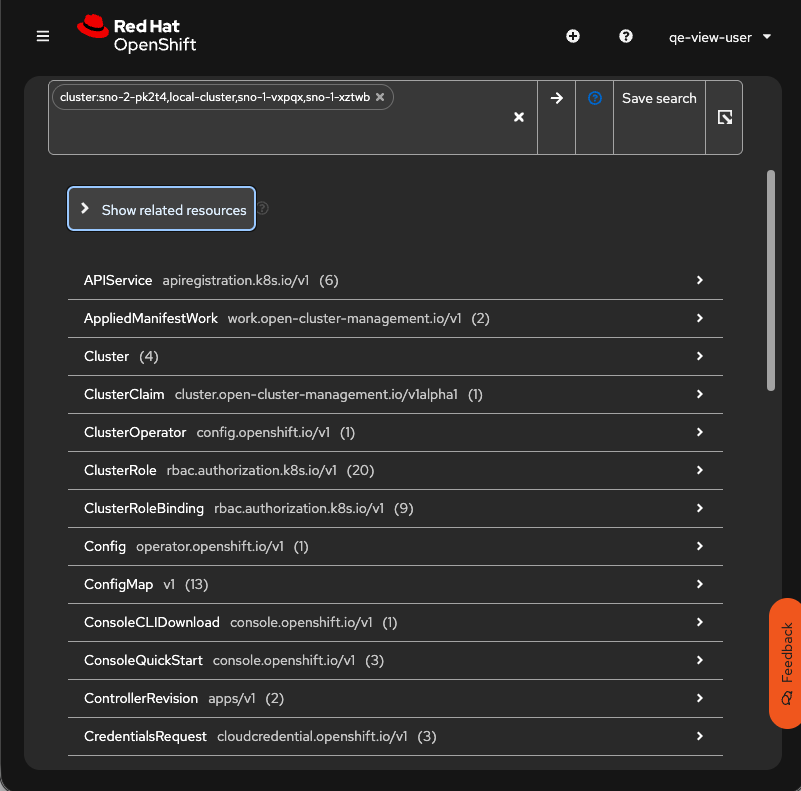This screenshot has height=791, width=801.
Task: Expand the ClusterOperator results row
Action: pyautogui.click(x=395, y=432)
